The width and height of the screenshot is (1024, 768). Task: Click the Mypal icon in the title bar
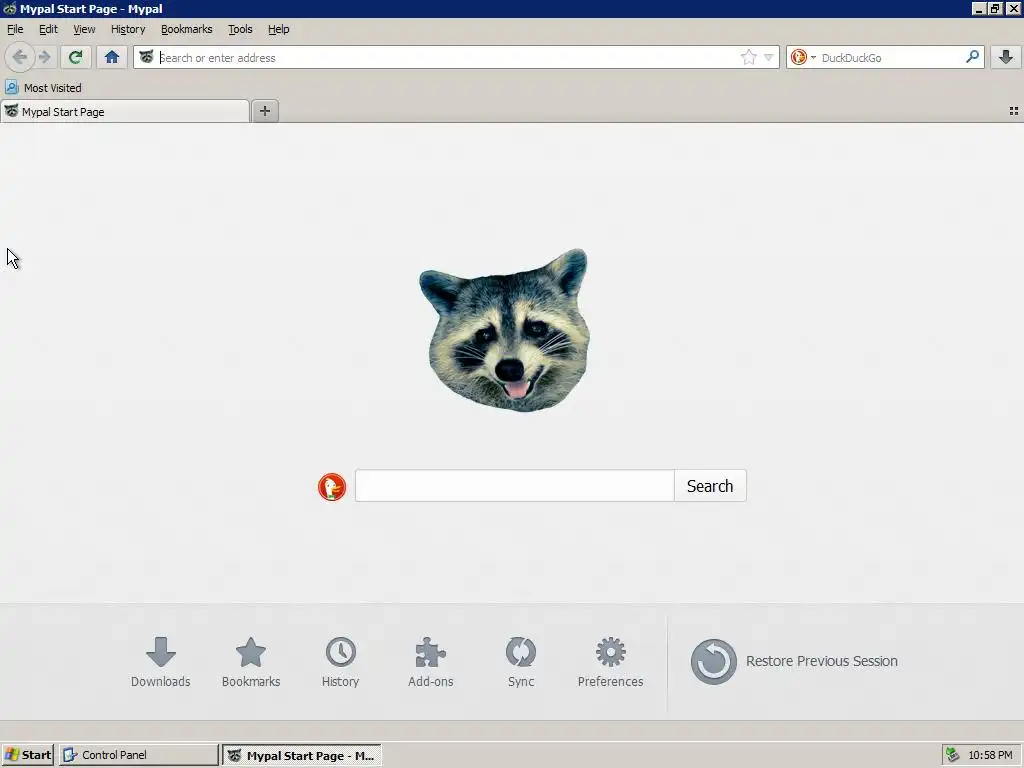pyautogui.click(x=9, y=8)
